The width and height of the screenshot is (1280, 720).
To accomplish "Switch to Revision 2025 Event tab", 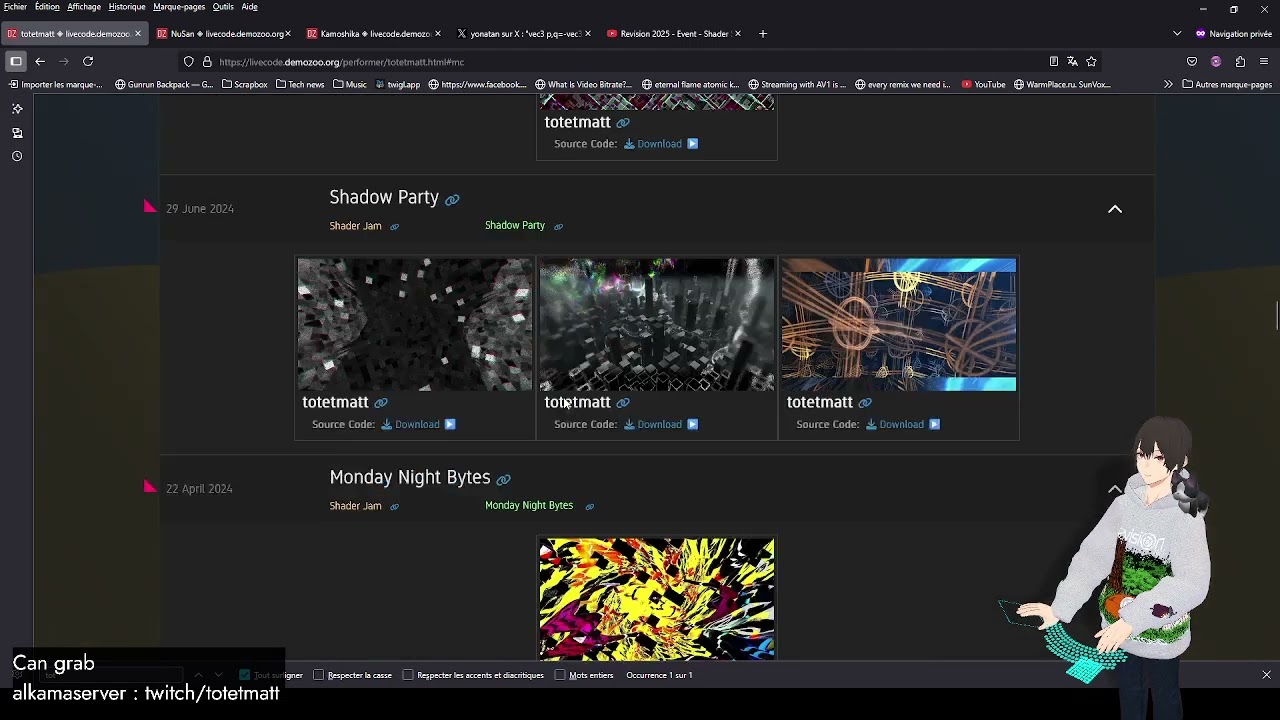I will [x=674, y=33].
